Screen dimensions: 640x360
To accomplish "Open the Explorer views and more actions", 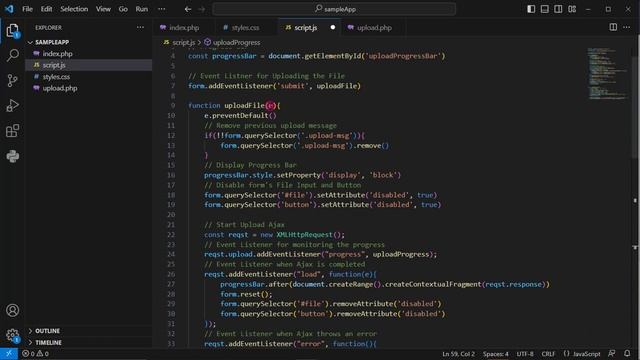I will click(140, 27).
